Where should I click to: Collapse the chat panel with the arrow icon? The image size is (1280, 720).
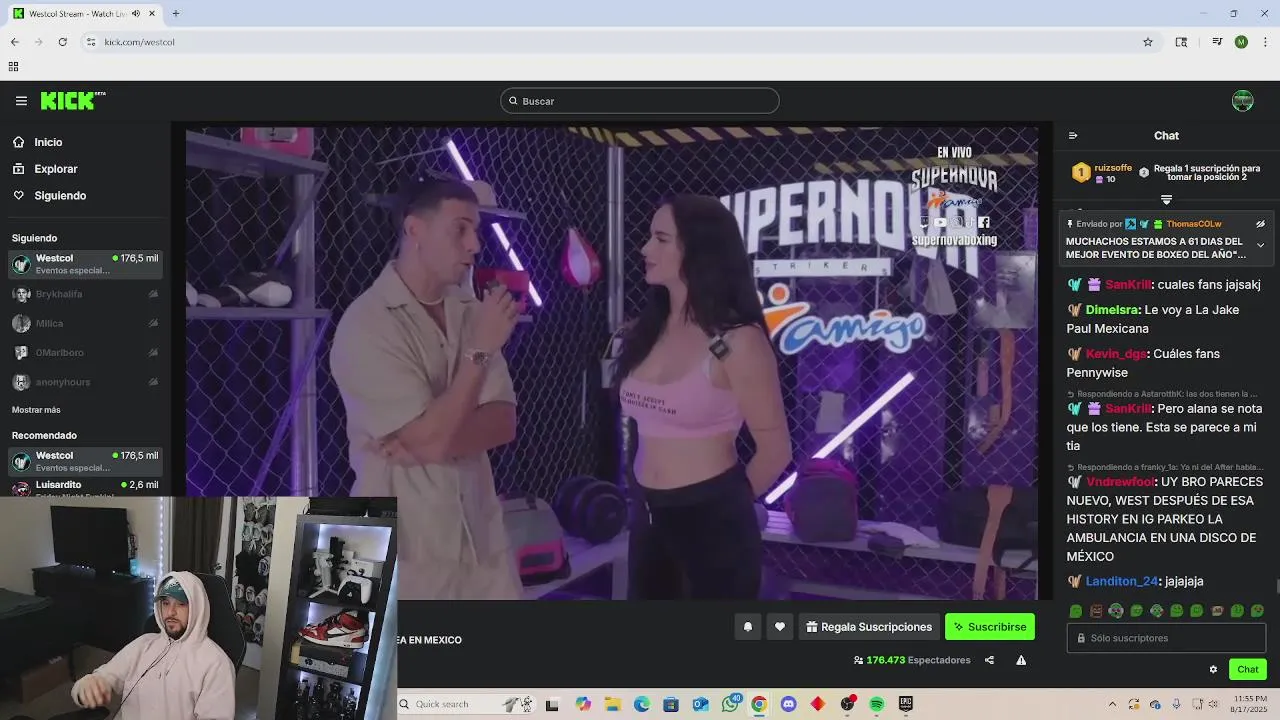(1073, 136)
